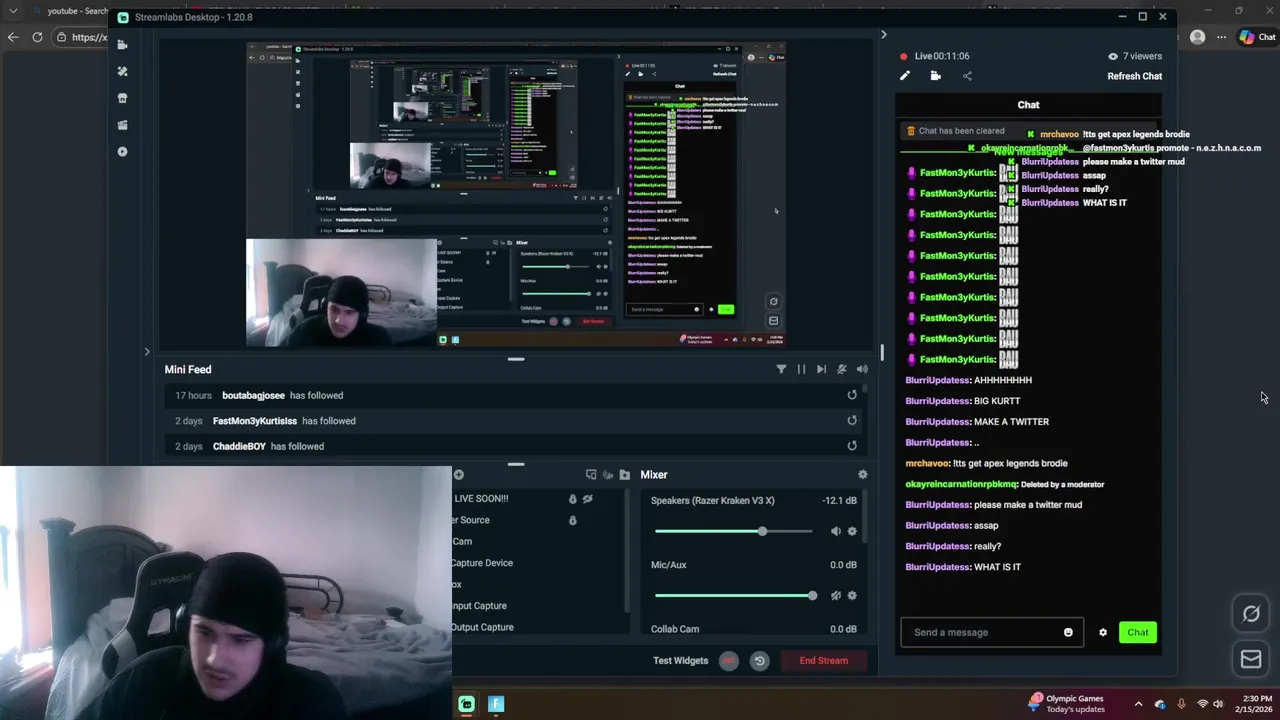Select Input Capture source
This screenshot has width=1280, height=720.
click(x=478, y=606)
